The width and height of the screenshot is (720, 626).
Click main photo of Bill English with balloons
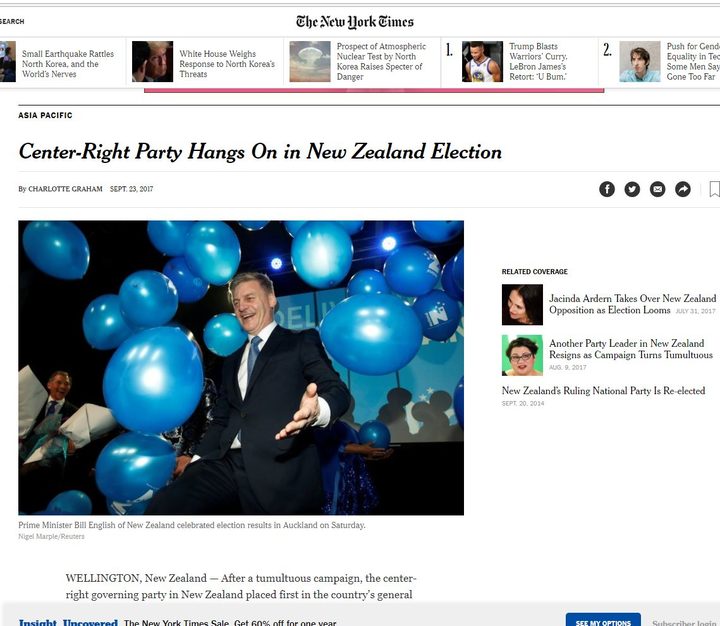coord(241,367)
